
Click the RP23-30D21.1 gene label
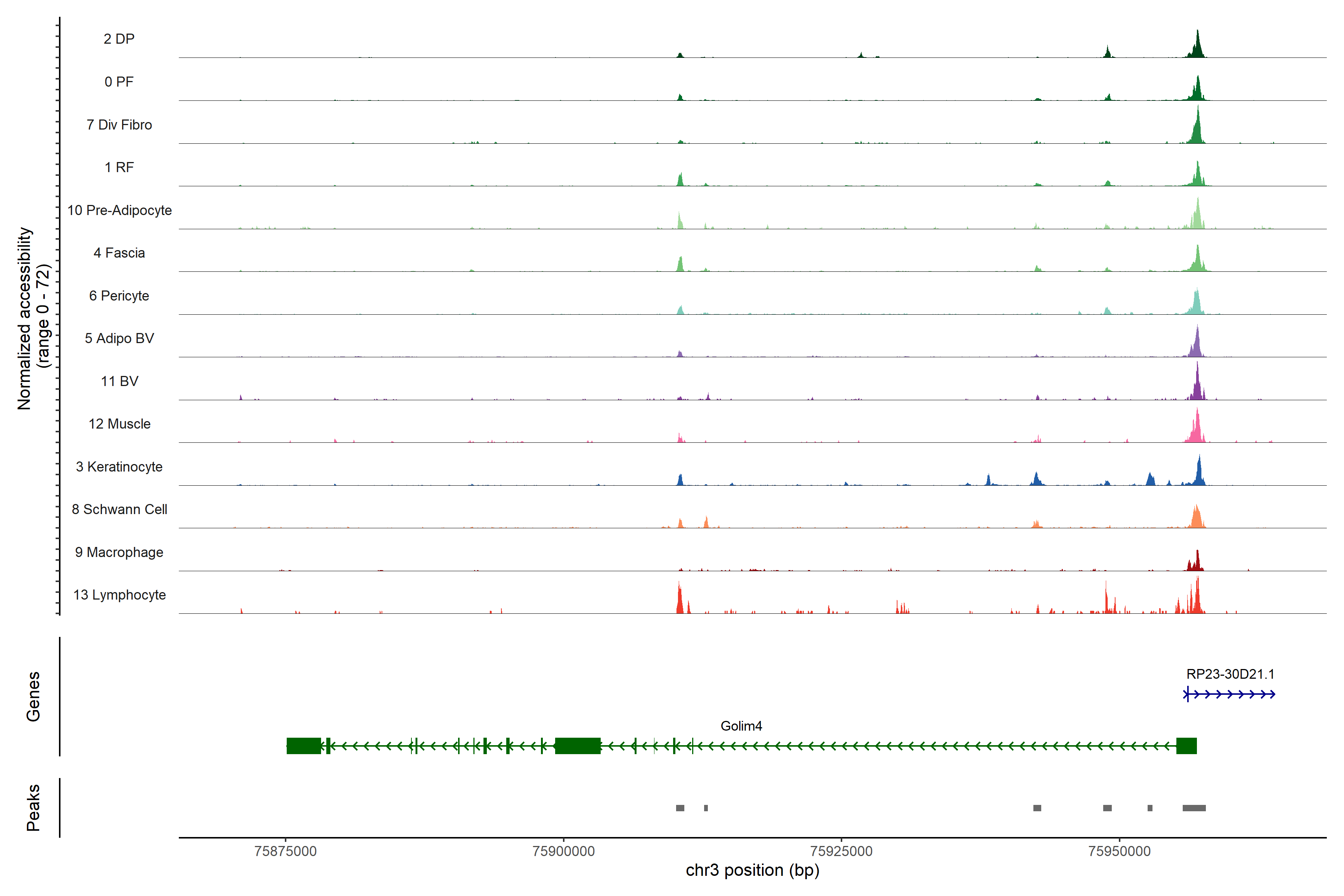click(1230, 674)
